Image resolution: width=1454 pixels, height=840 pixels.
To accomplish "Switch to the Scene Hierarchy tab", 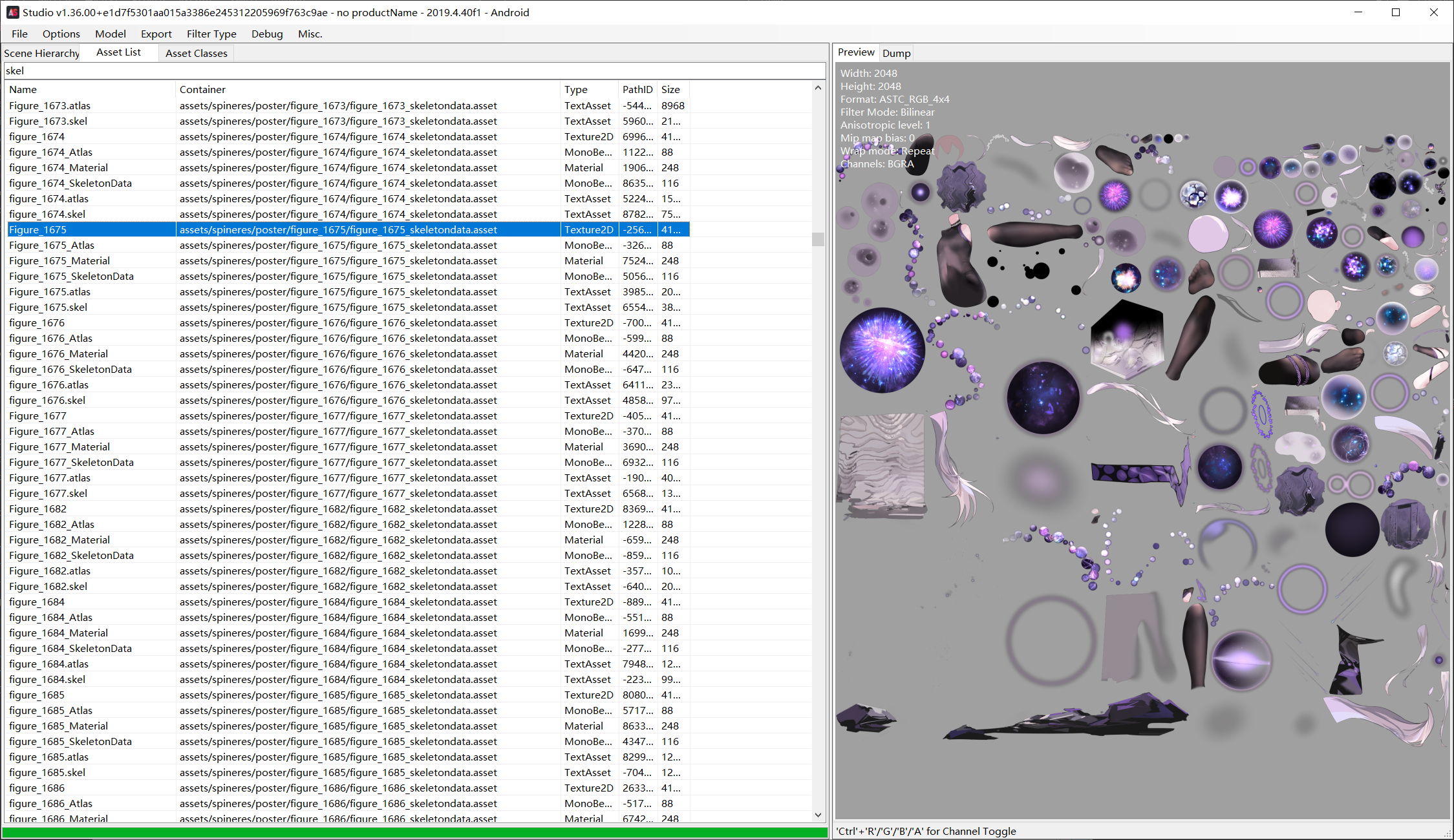I will tap(41, 53).
